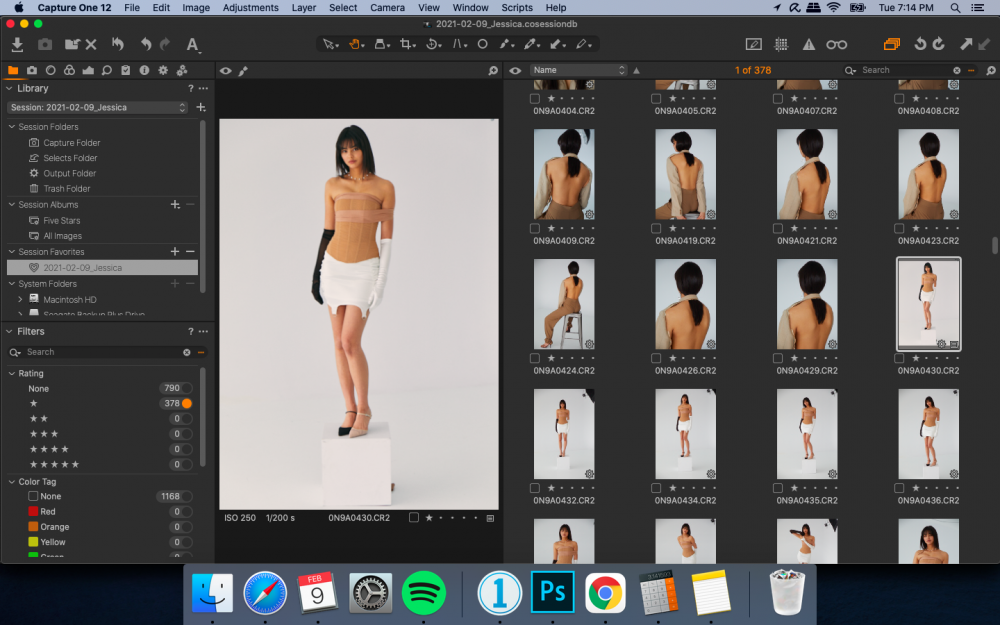This screenshot has height=625, width=1000.
Task: Select the Pan (hand) cursor tool
Action: (354, 44)
